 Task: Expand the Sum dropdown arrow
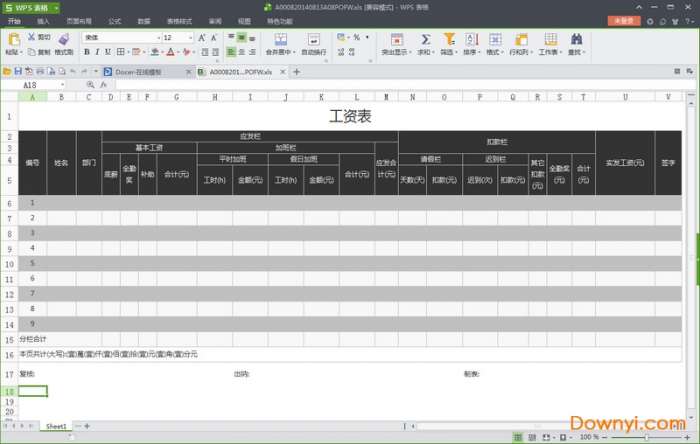(433, 52)
